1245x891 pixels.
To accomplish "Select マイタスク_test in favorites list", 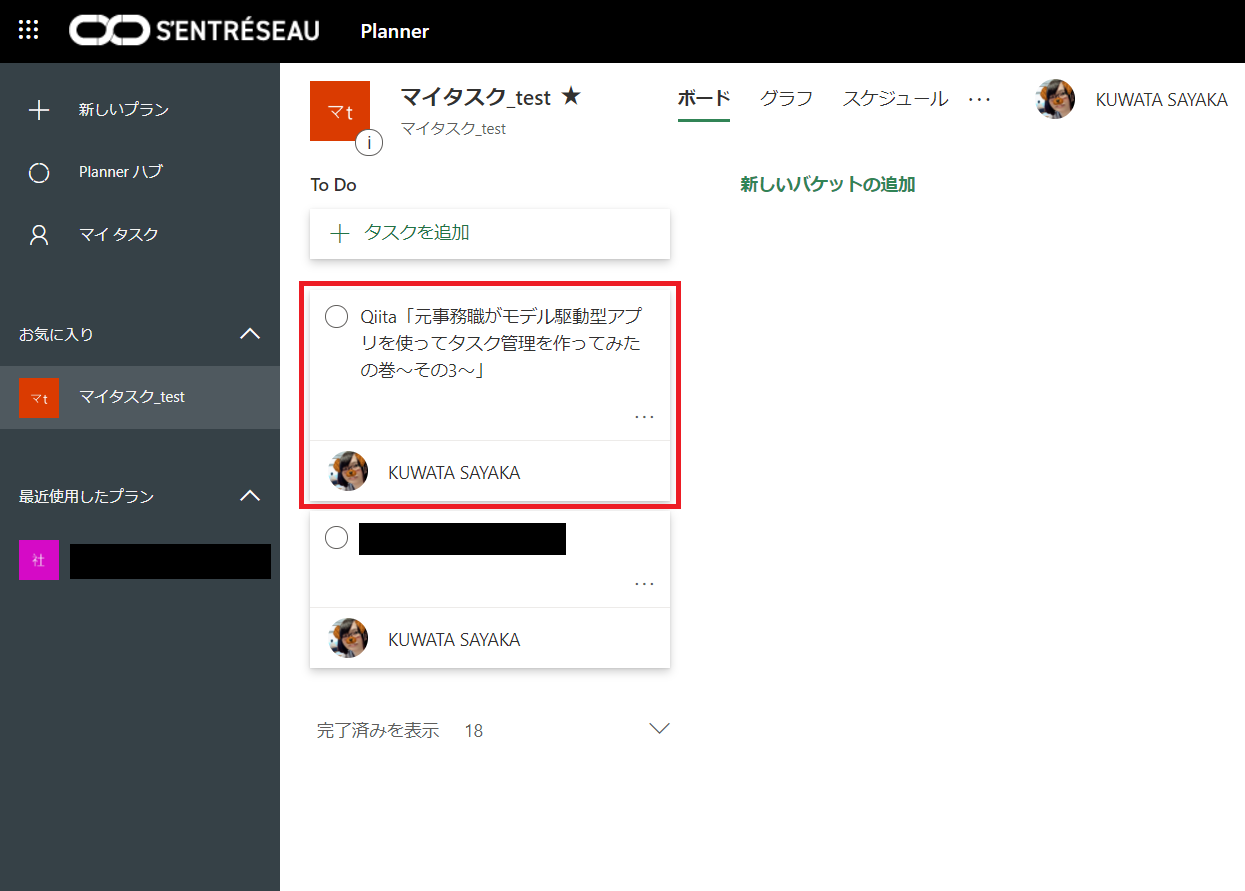I will tap(140, 397).
